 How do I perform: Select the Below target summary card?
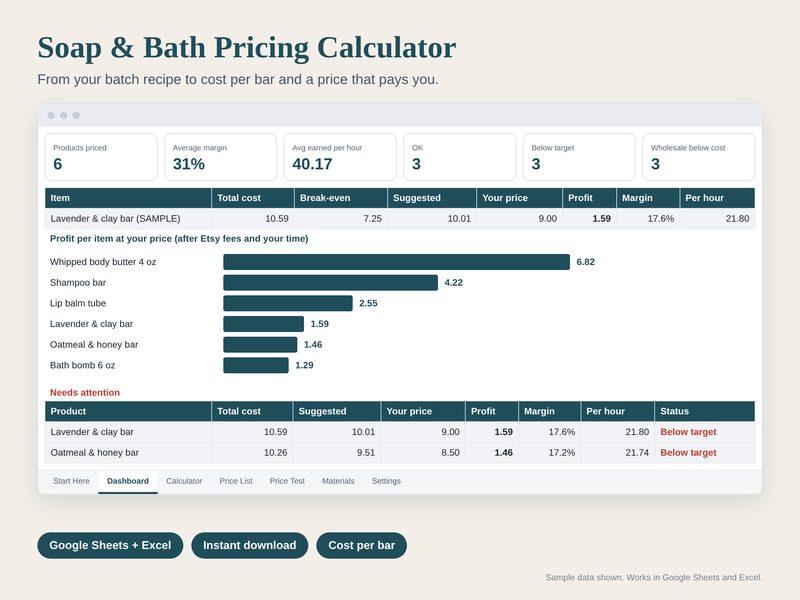[579, 157]
